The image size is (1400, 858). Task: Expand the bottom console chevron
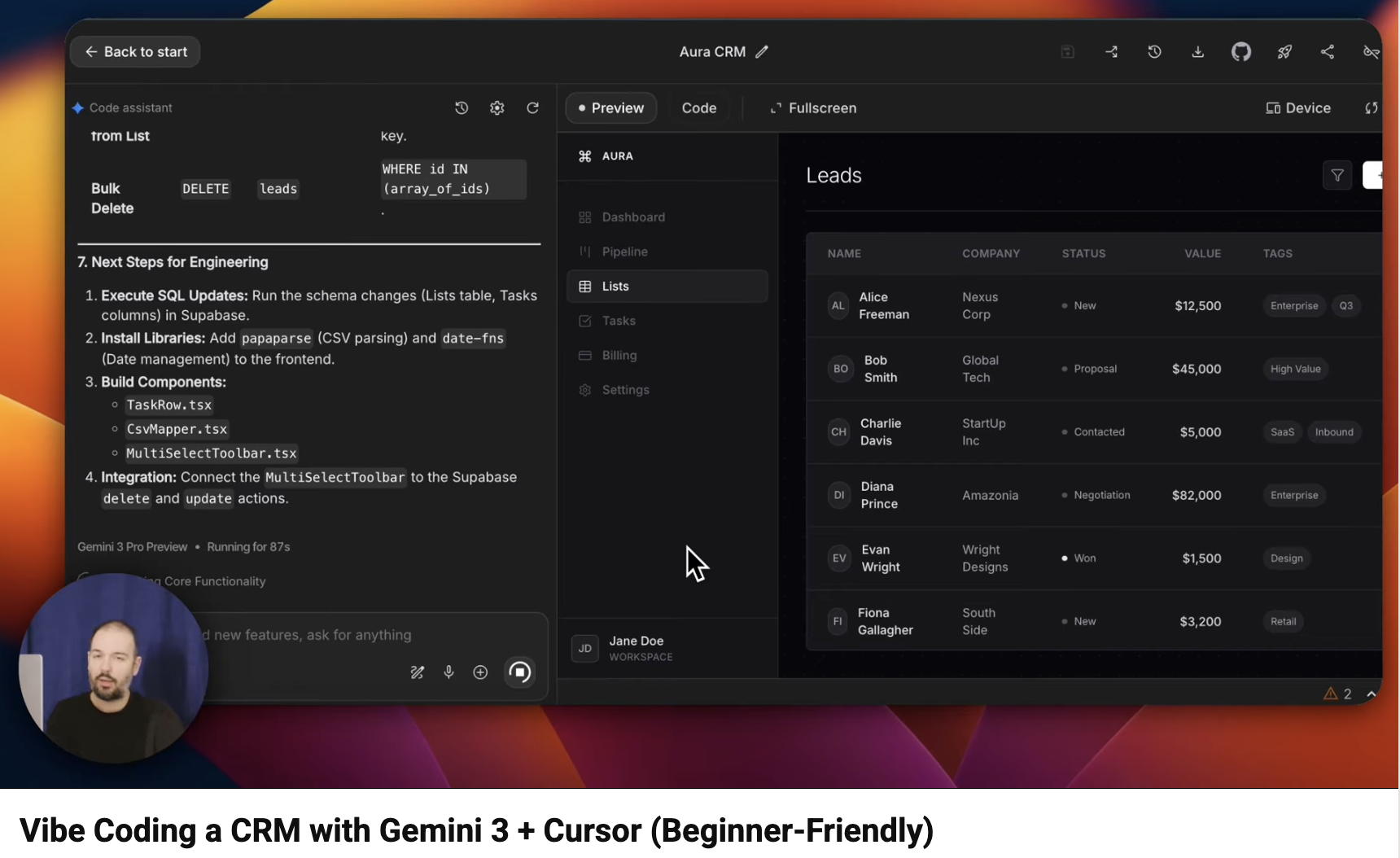[1372, 694]
